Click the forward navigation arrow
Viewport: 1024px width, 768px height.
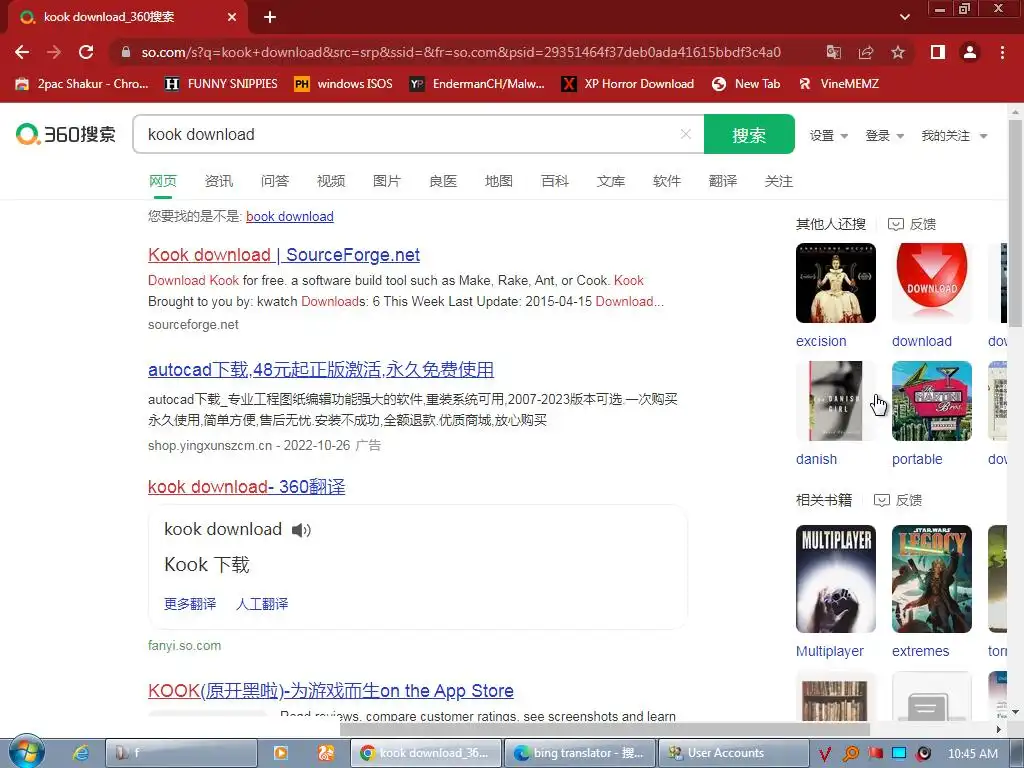[x=54, y=52]
